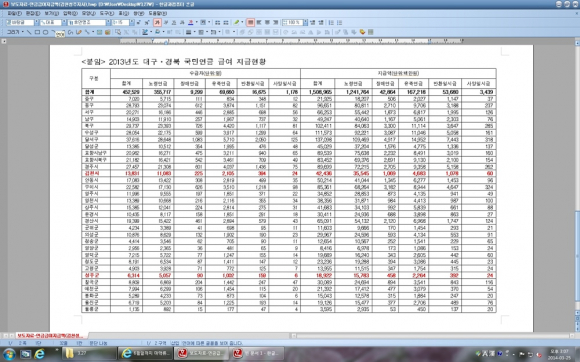Screen dimensions: 580x362
Task: Expand the zoom percentage dropdown
Action: 306,23
